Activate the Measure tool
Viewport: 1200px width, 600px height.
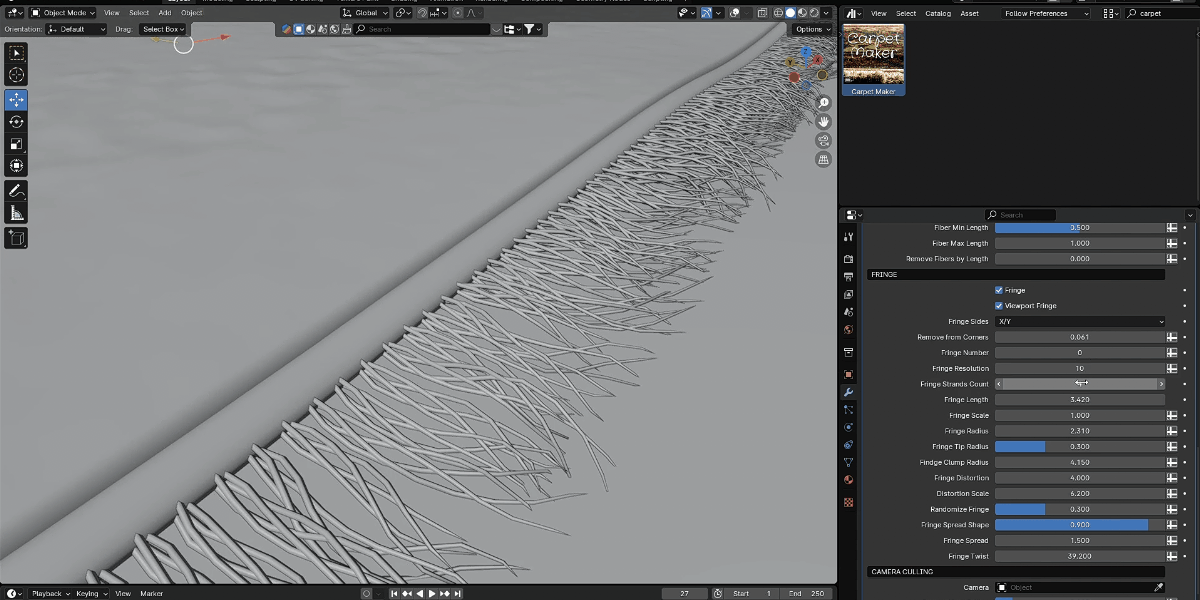coord(16,213)
